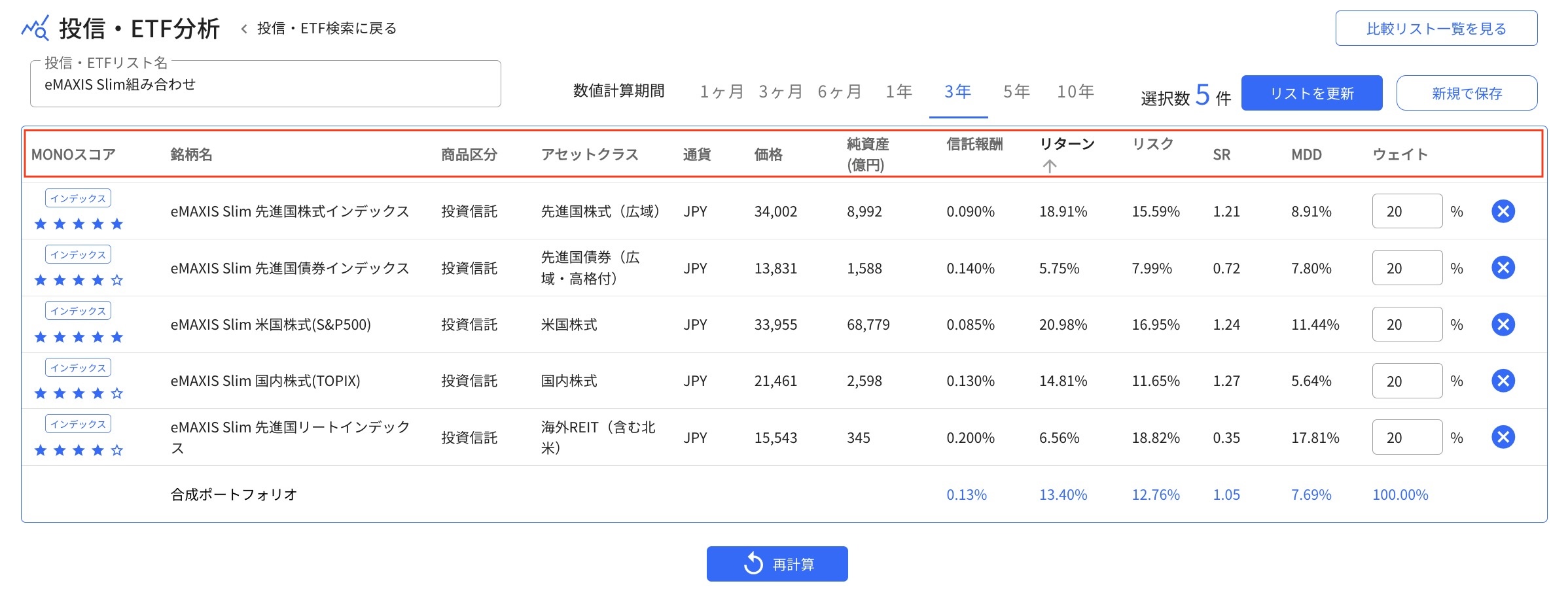The image size is (1568, 594).
Task: Click the star rating for 先進国債券インデックス
Action: [79, 281]
